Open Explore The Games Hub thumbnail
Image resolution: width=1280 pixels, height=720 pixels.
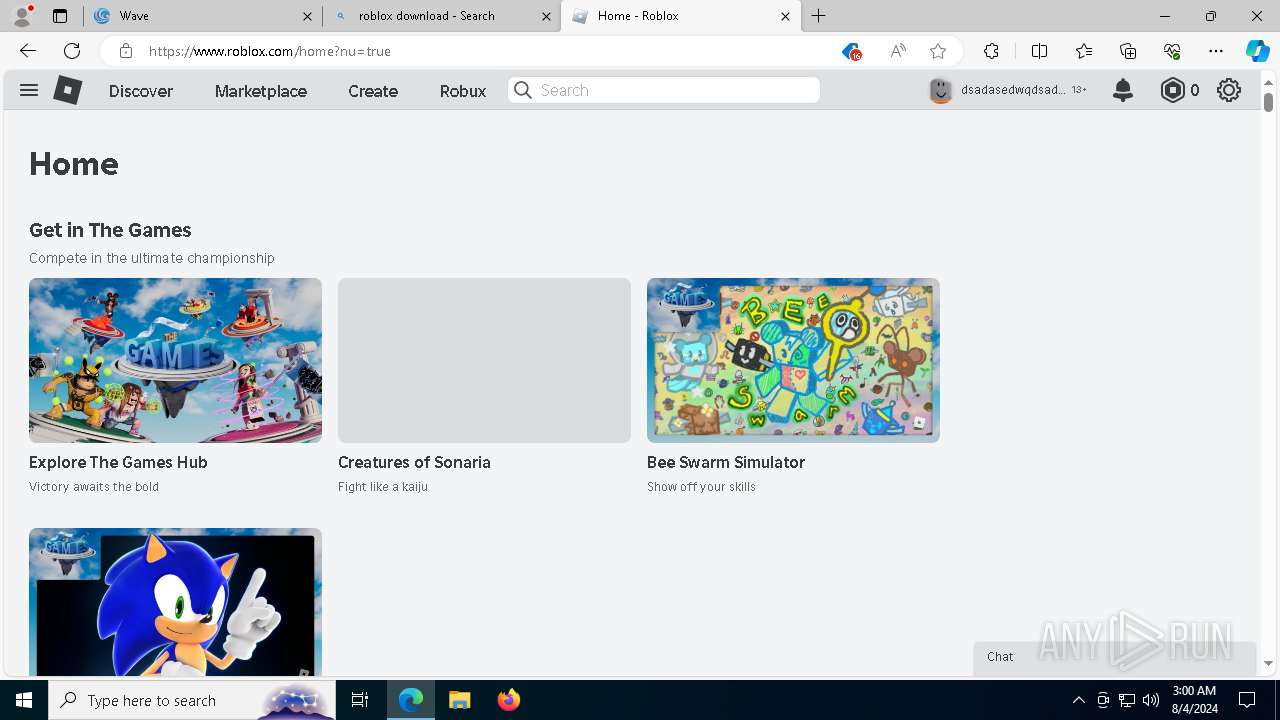point(175,360)
